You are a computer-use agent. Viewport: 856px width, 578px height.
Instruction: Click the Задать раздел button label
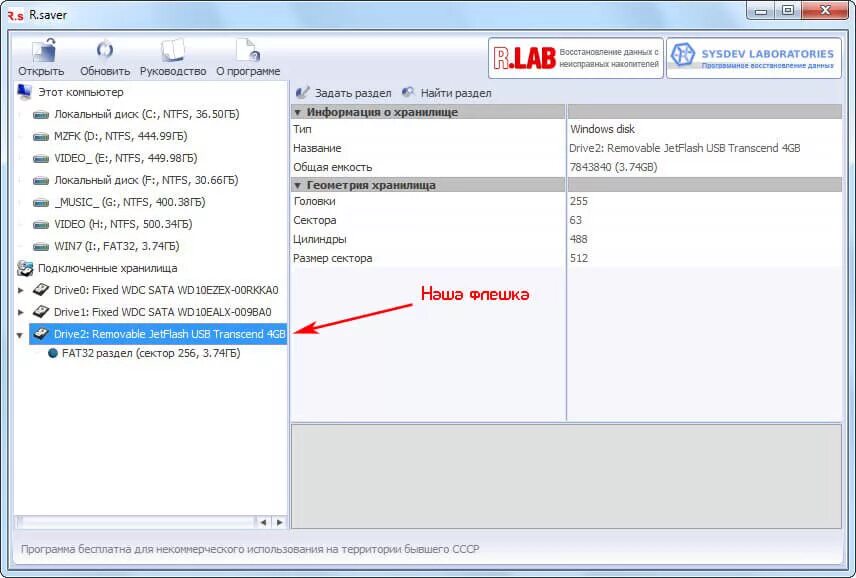[353, 93]
